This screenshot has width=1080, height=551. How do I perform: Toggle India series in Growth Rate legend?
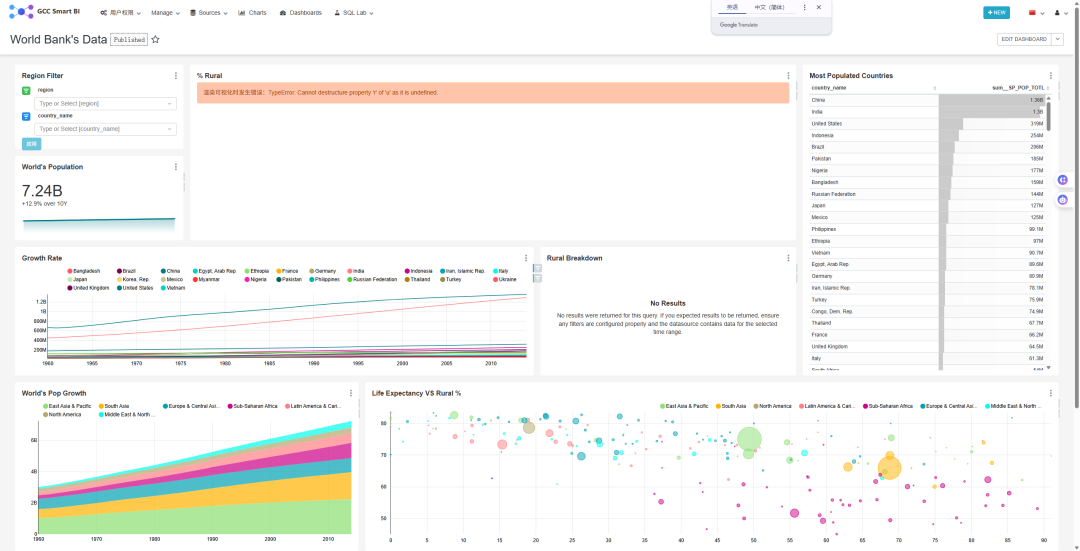356,271
